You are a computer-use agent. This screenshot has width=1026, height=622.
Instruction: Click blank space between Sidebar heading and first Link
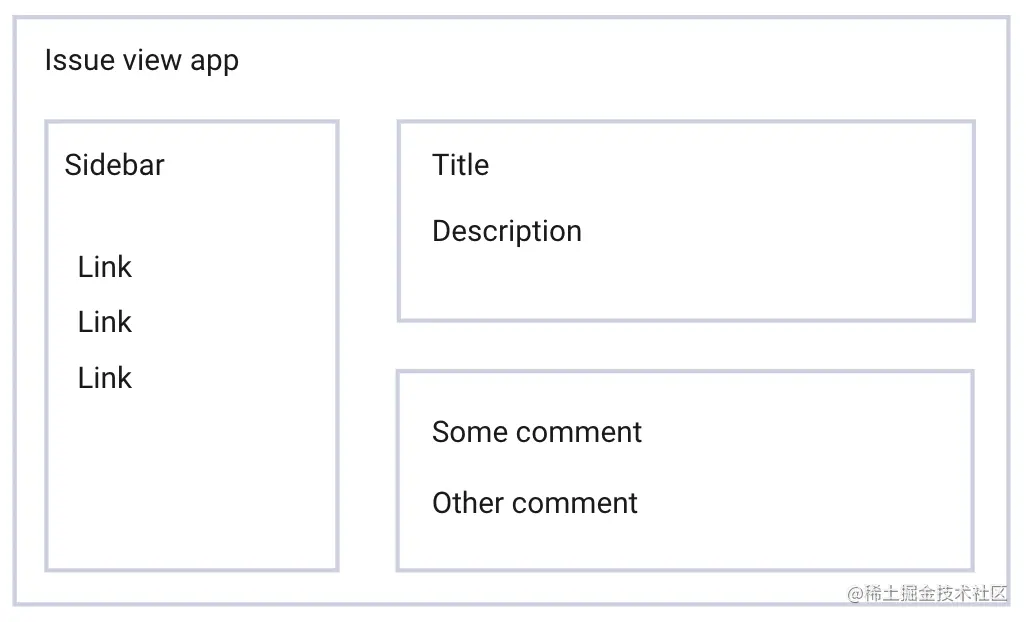point(192,216)
